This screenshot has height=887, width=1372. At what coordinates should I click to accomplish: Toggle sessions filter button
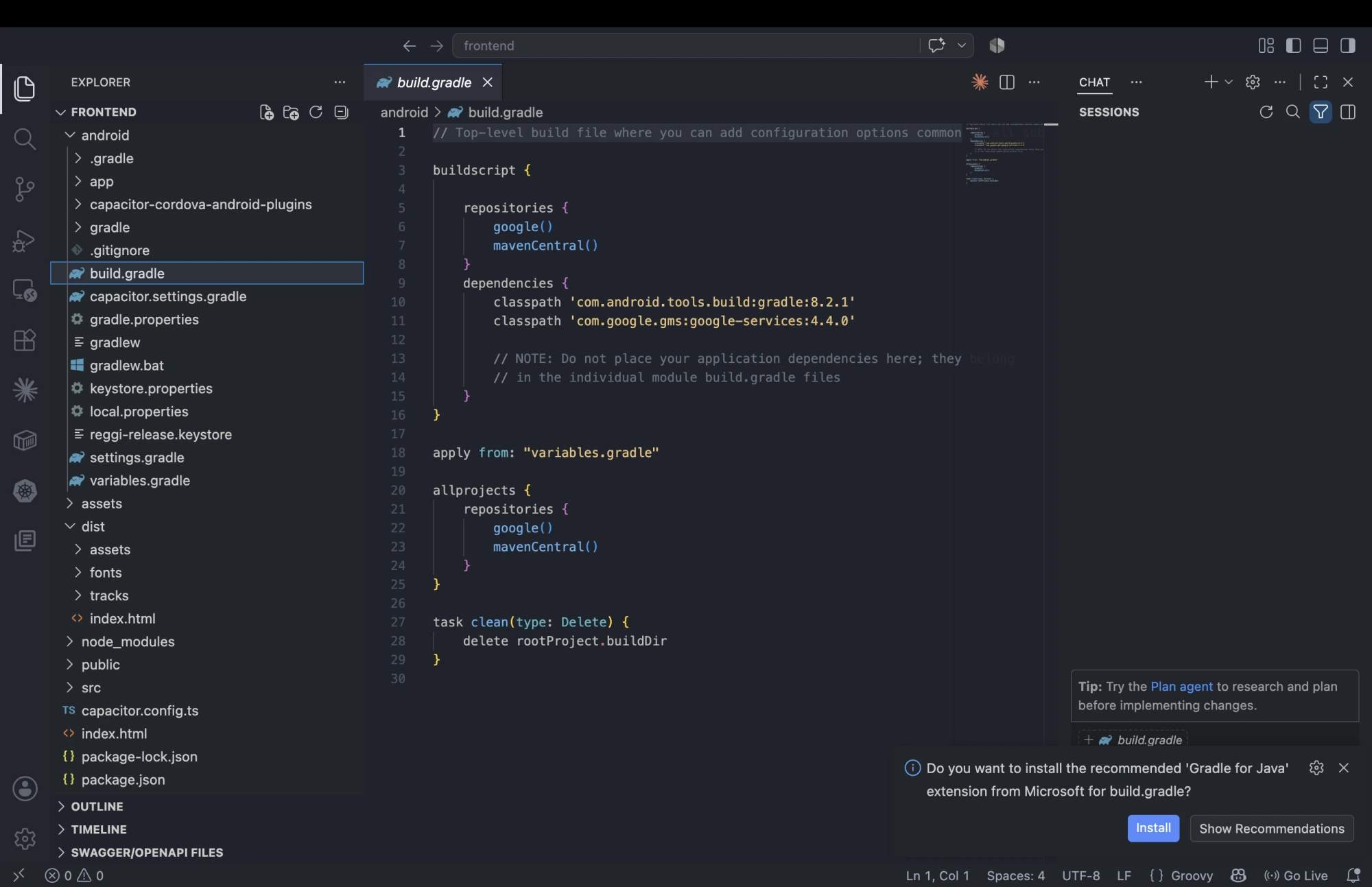(x=1321, y=112)
